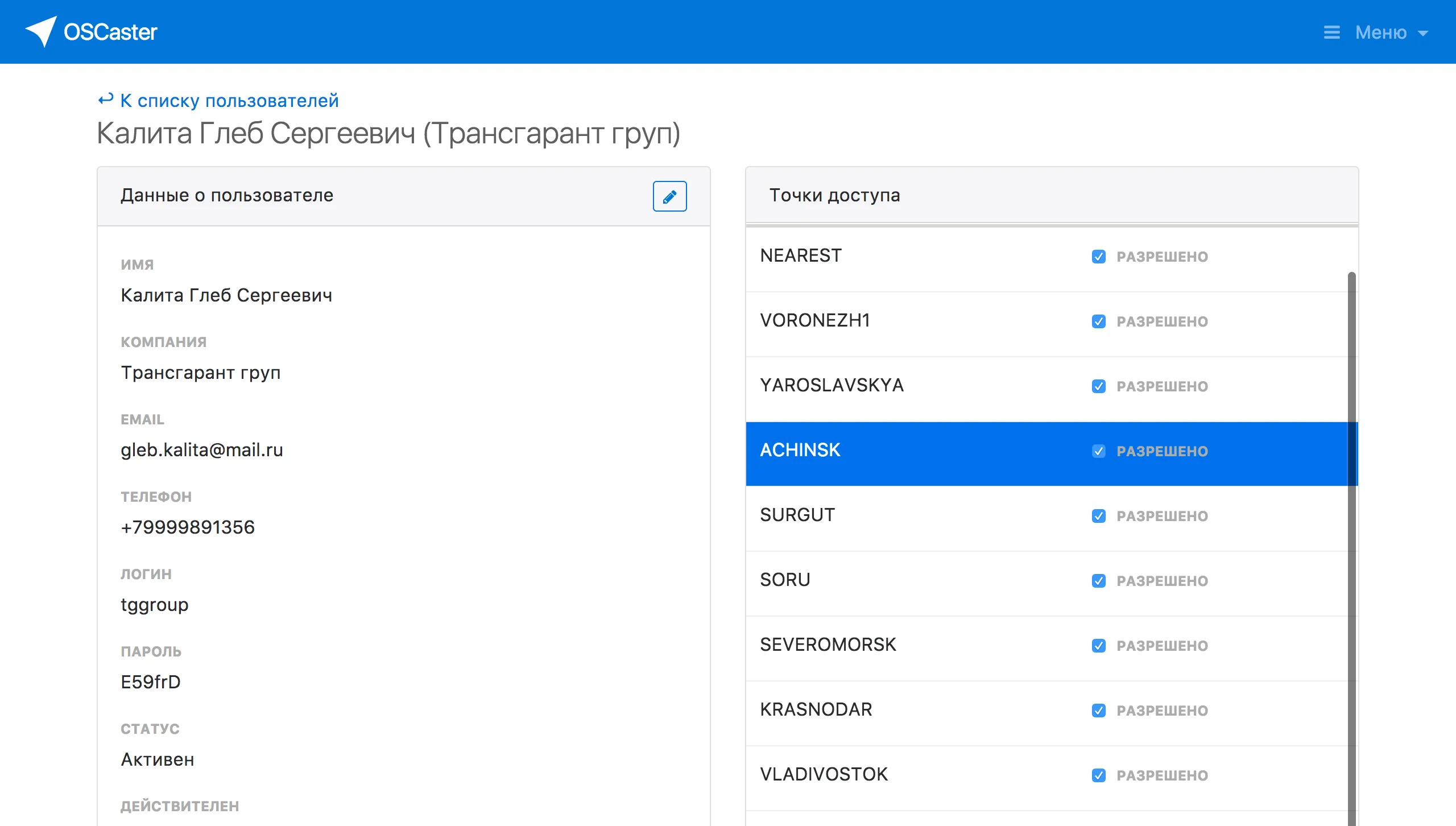Disable KRASNODAR access checkbox
Viewport: 1456px width, 826px height.
click(1099, 711)
